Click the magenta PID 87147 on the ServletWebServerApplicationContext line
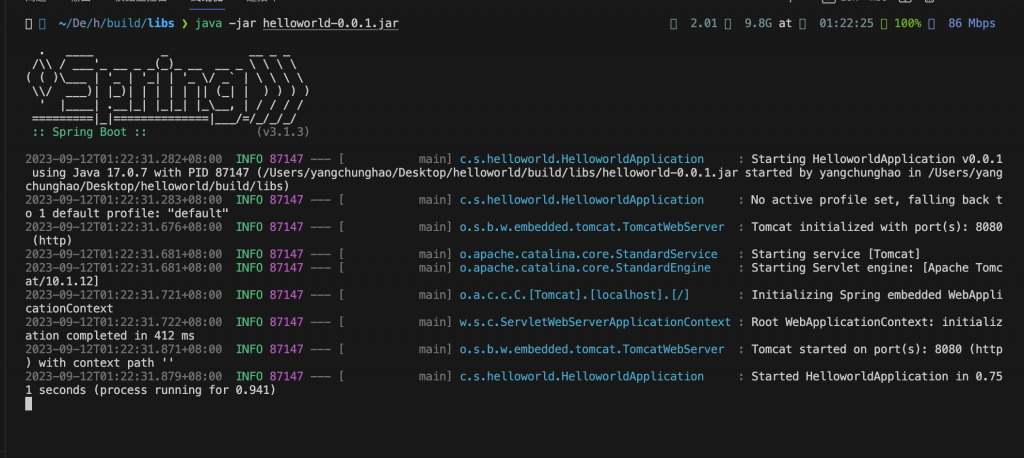Image resolution: width=1024 pixels, height=458 pixels. click(287, 321)
